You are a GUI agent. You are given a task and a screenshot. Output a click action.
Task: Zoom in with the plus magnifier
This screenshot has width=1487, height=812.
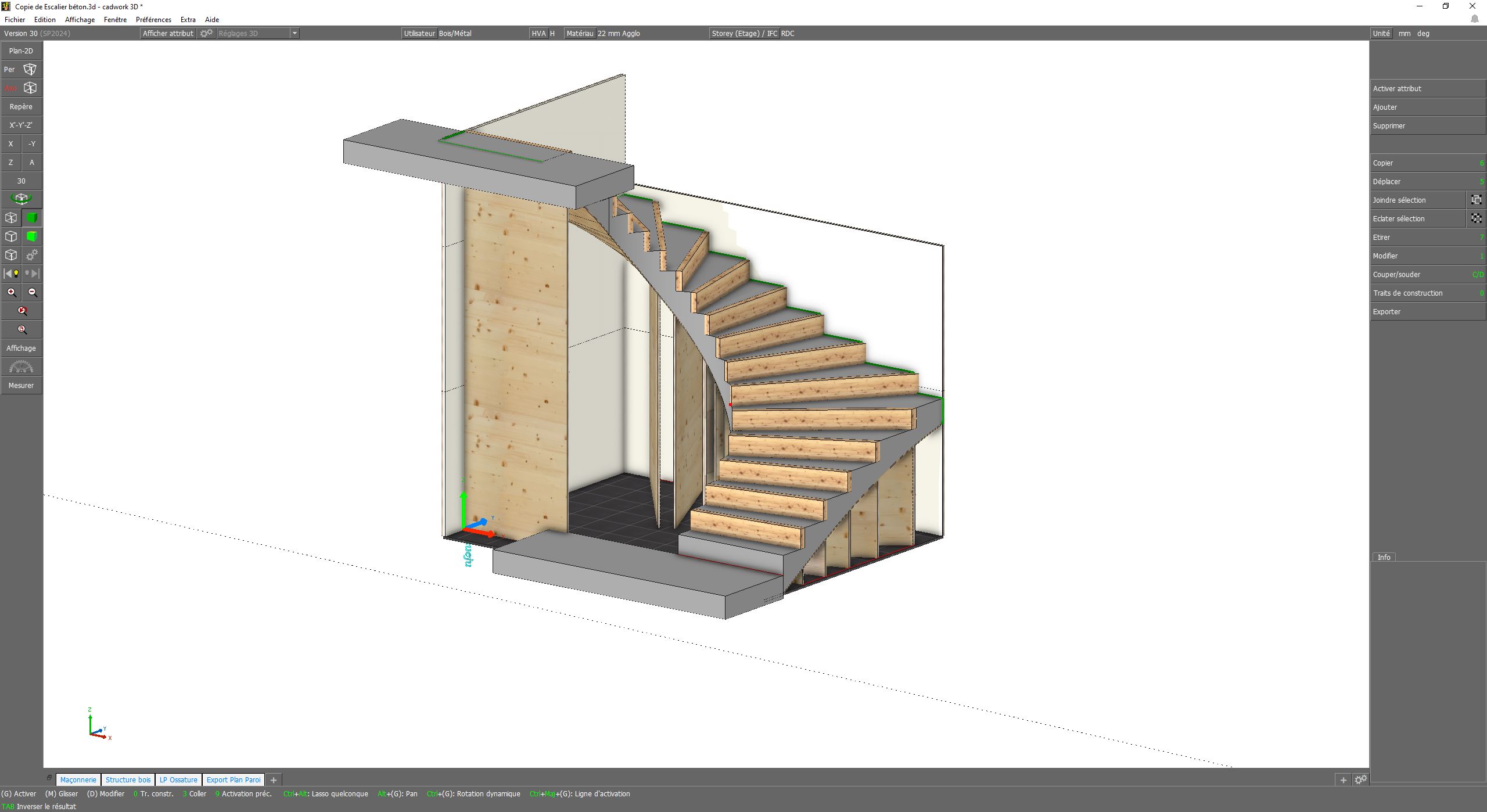click(x=11, y=292)
